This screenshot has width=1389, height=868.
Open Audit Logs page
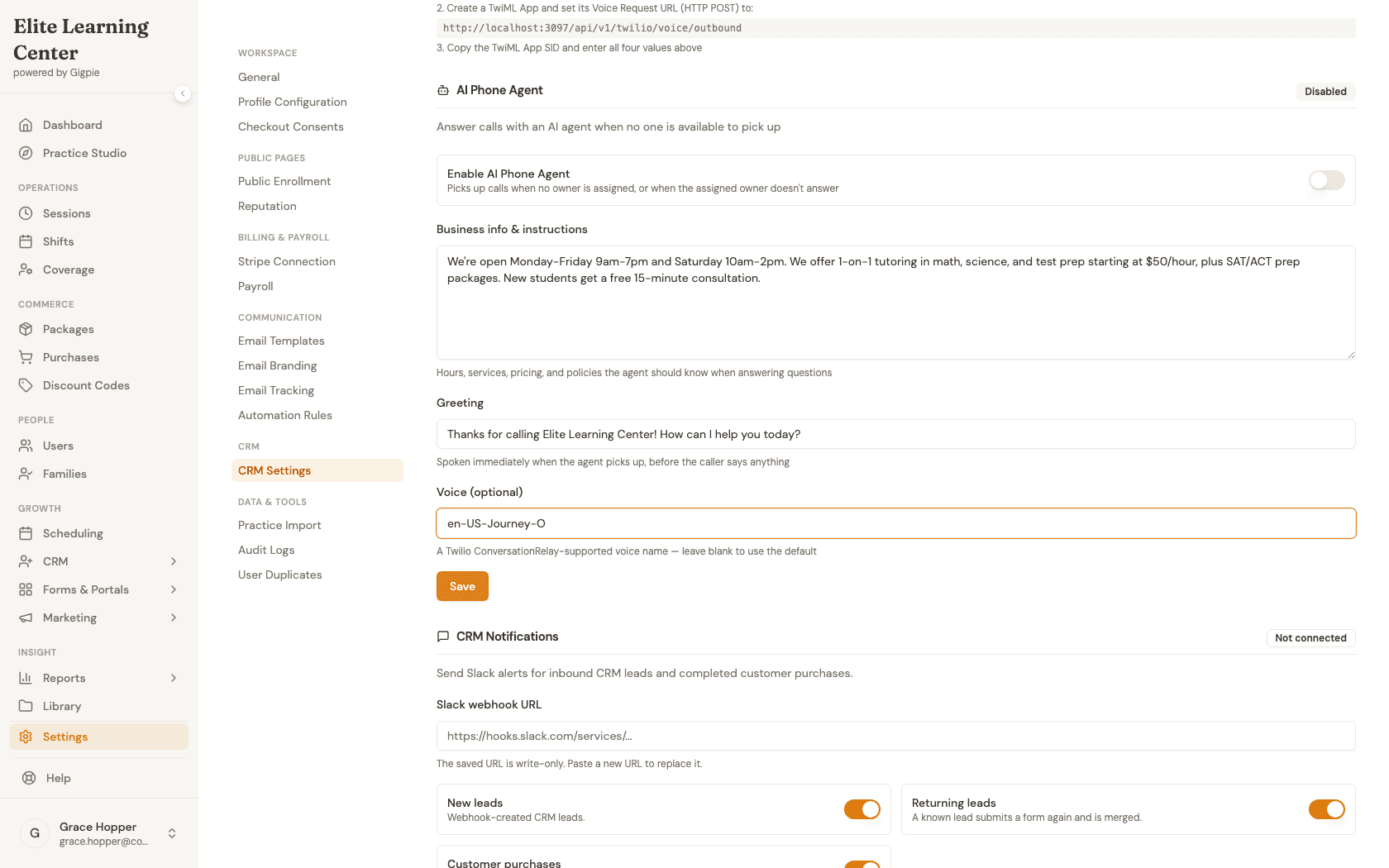tap(266, 550)
